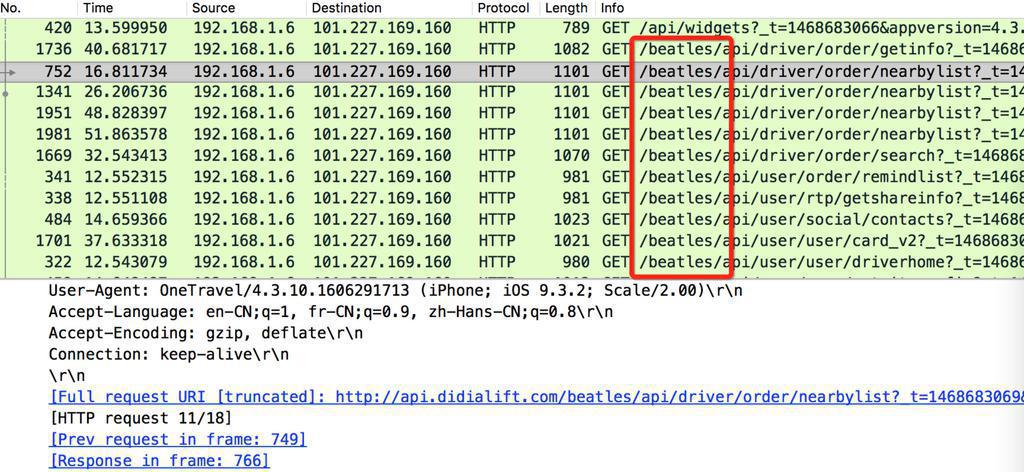Select the Accept-Language header line
Screen dimensions: 1024x472
[330, 312]
